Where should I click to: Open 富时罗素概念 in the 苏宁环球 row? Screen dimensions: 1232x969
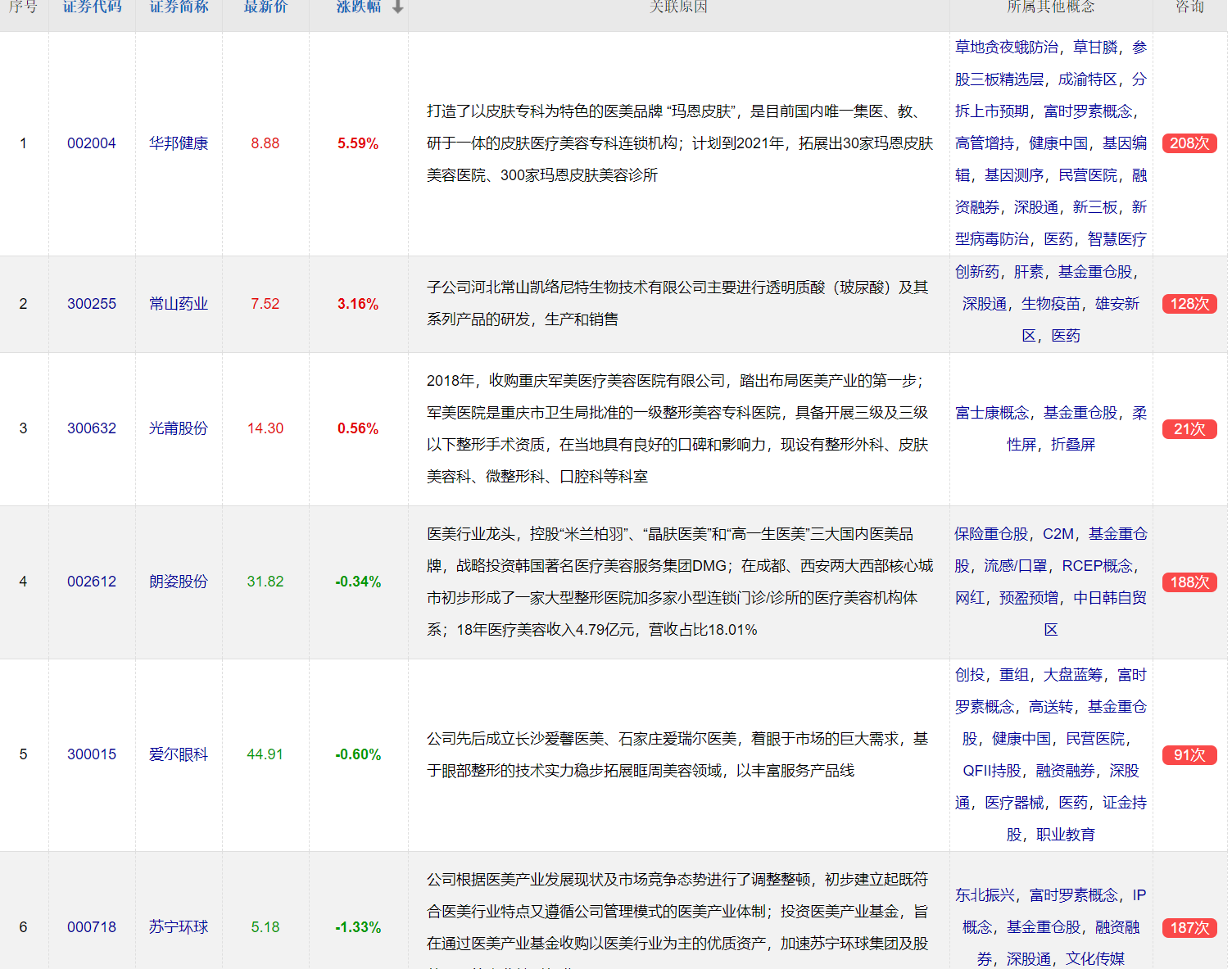click(x=1073, y=895)
